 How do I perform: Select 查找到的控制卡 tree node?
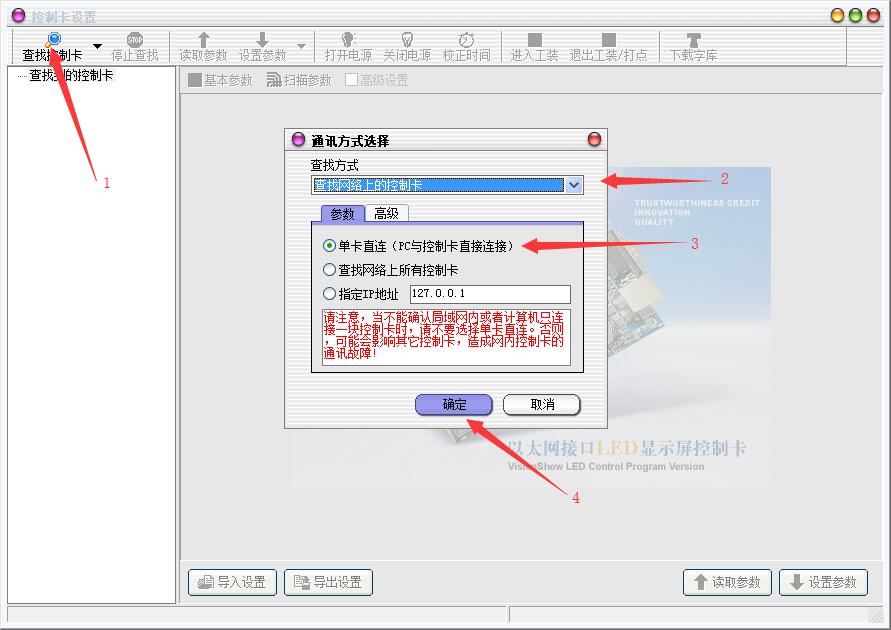(71, 75)
